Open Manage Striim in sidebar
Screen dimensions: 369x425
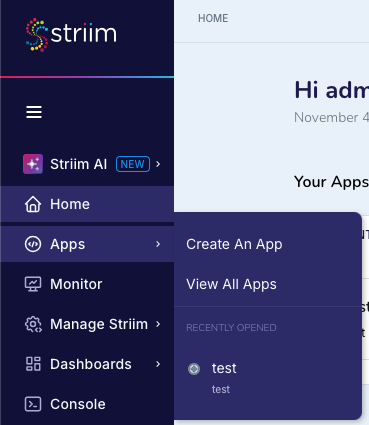click(x=87, y=324)
